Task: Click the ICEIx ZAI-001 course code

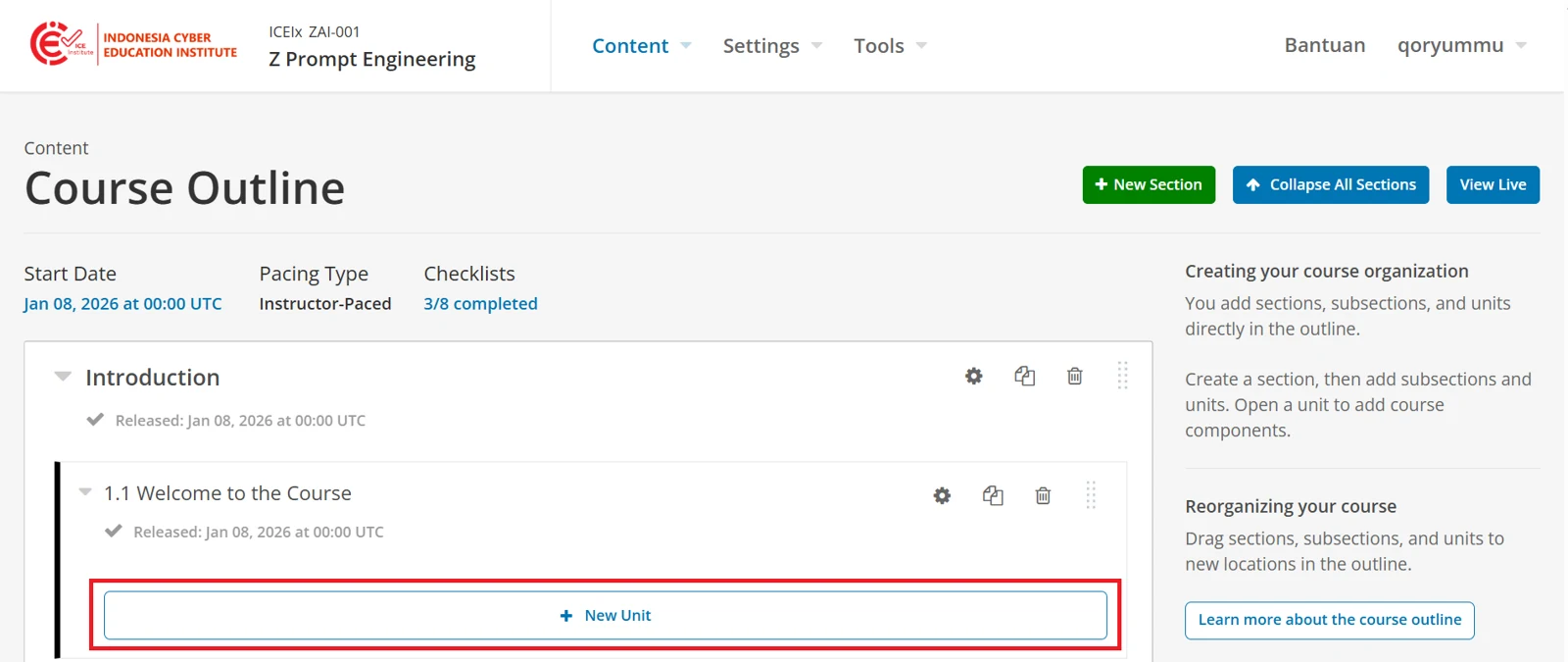Action: tap(315, 32)
